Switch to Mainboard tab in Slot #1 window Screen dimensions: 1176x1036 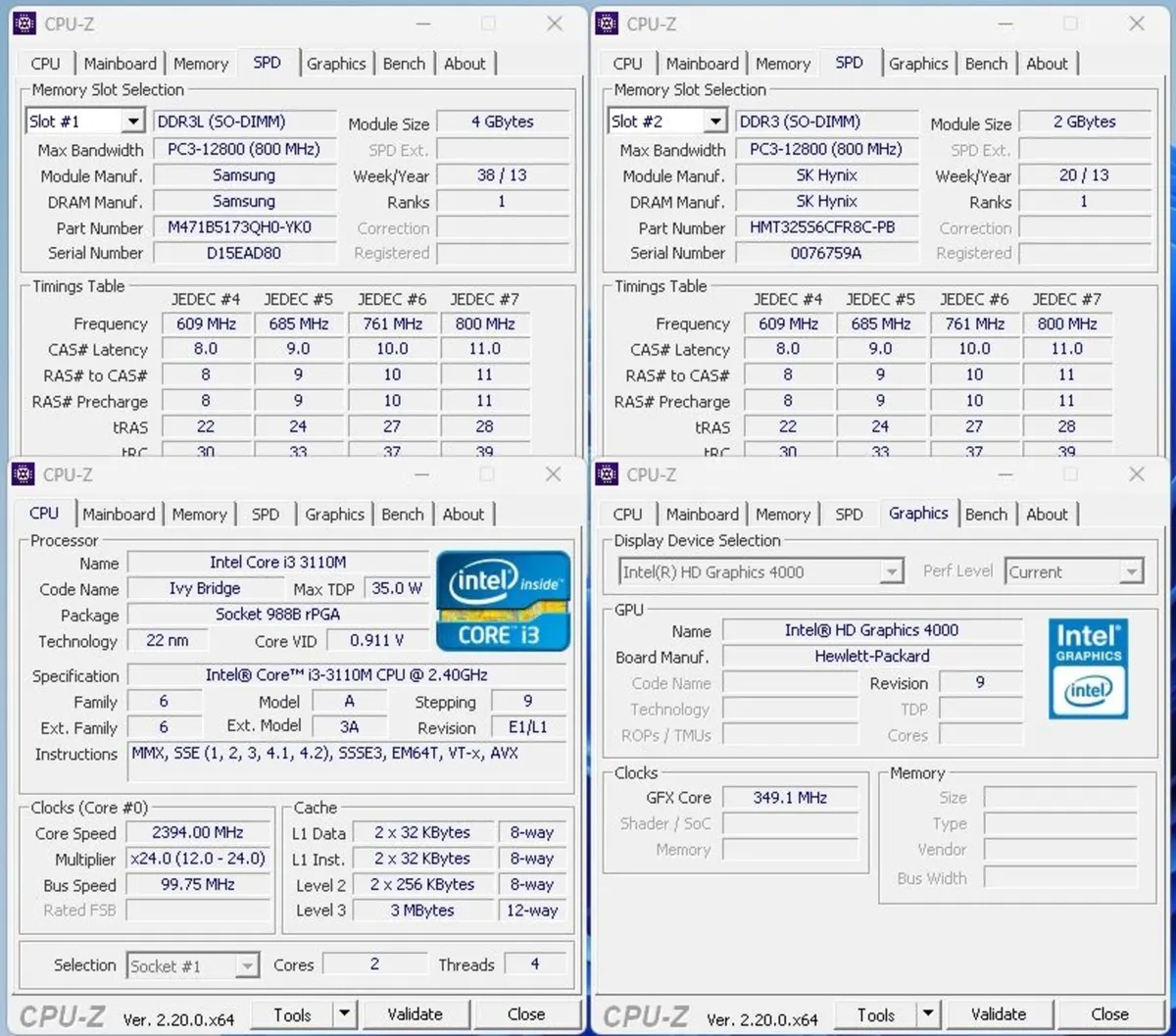pos(120,64)
